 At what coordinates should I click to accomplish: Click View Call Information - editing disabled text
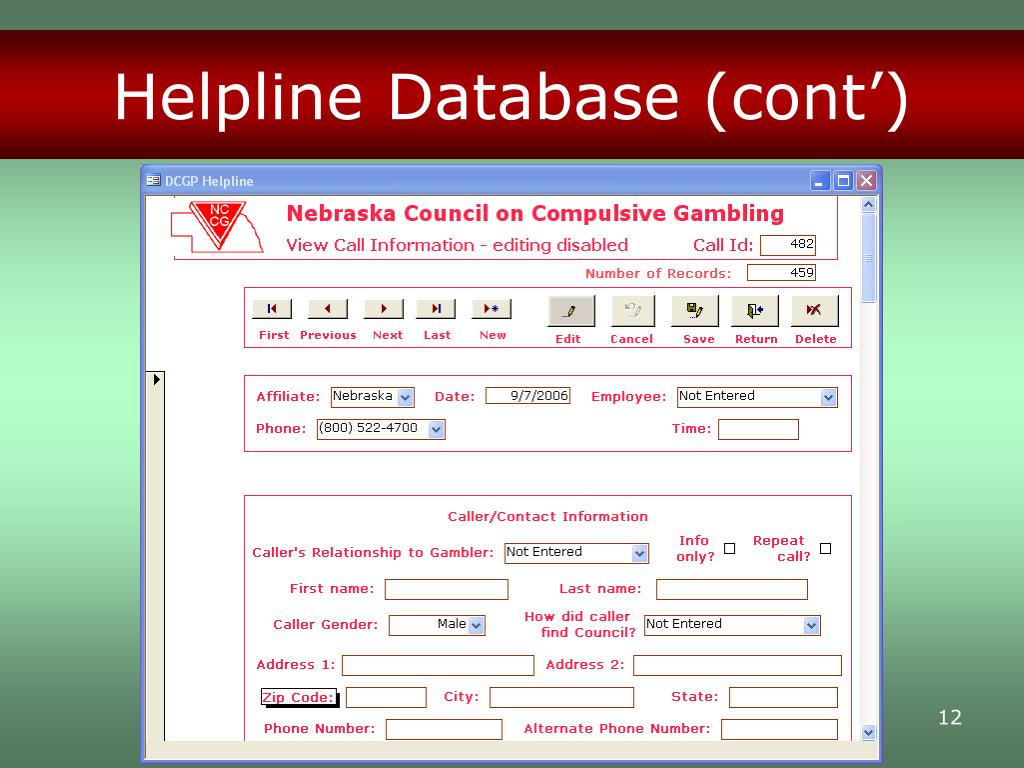click(x=456, y=246)
